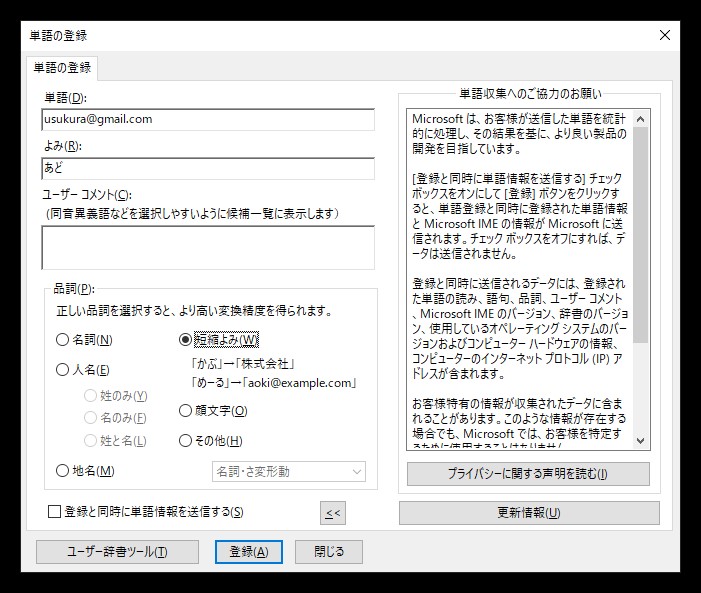Select the 名詞 radio button
701x593 pixels.
[x=63, y=340]
